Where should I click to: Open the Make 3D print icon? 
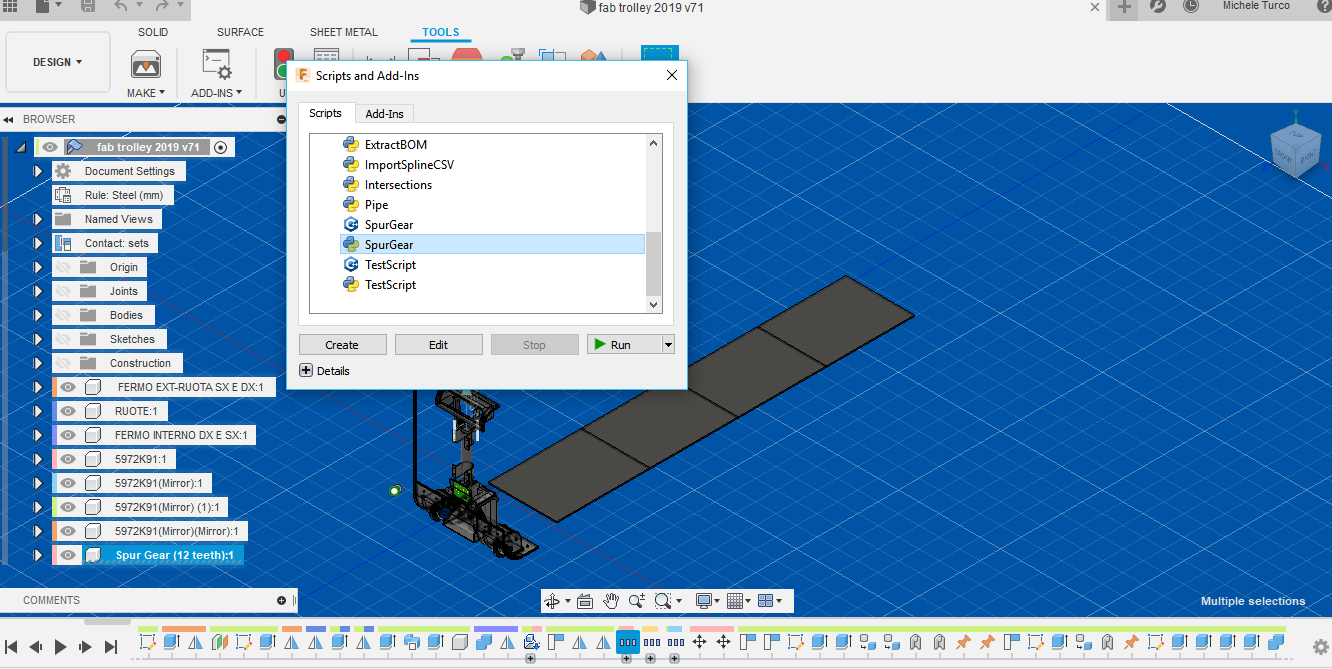(146, 64)
